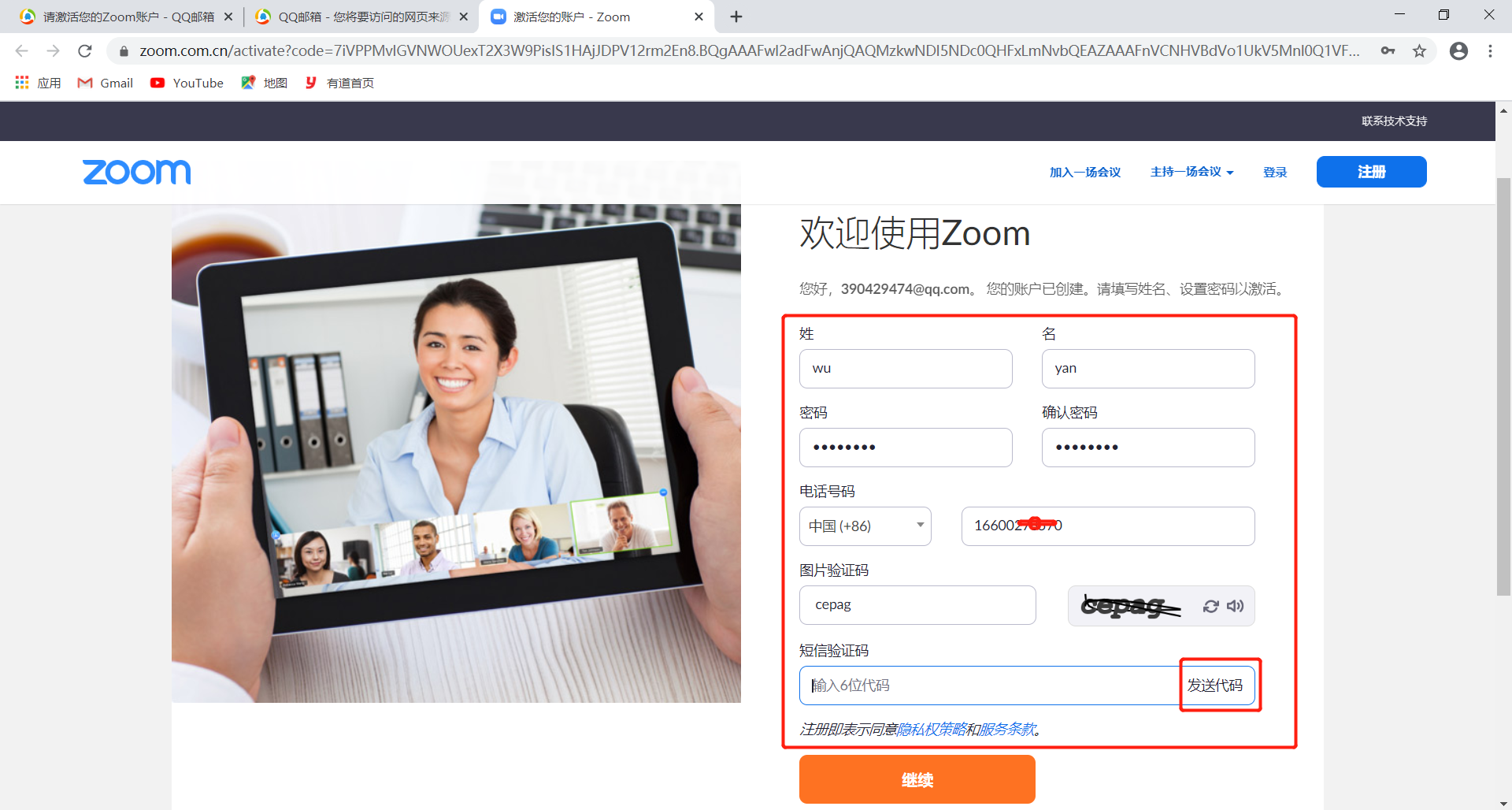
Task: Click the Zoom logo
Action: [x=137, y=172]
